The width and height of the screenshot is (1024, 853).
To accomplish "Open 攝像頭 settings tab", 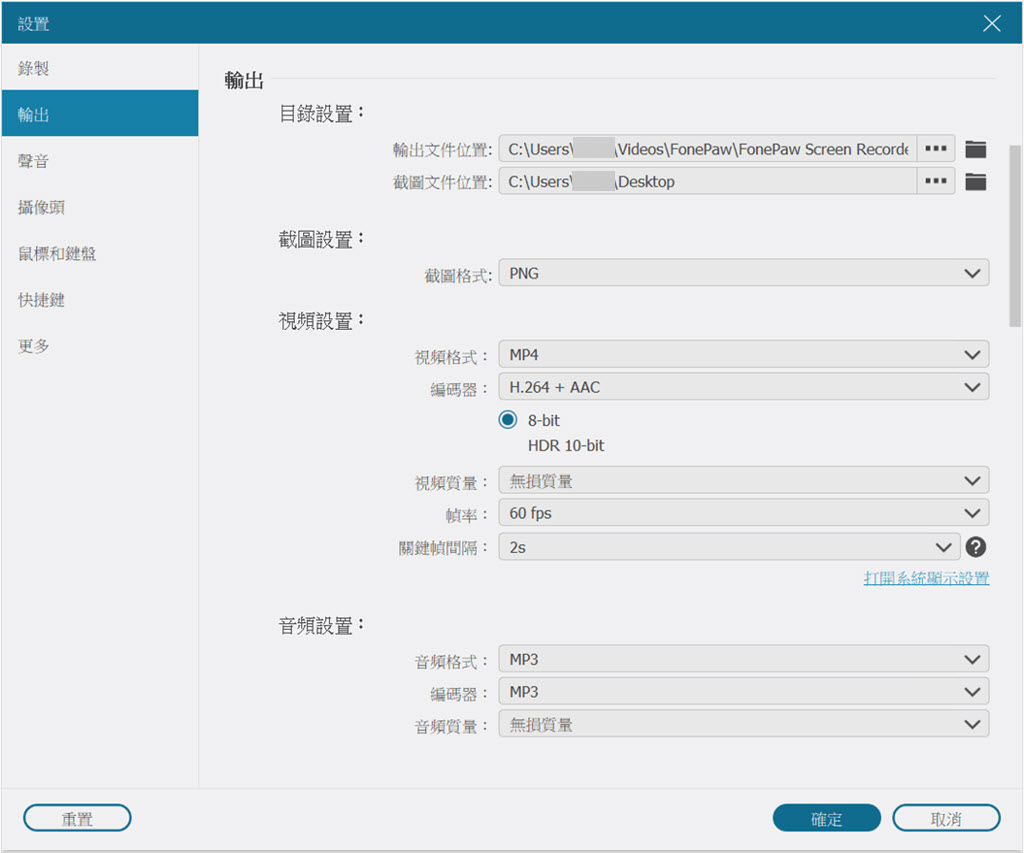I will tap(100, 207).
